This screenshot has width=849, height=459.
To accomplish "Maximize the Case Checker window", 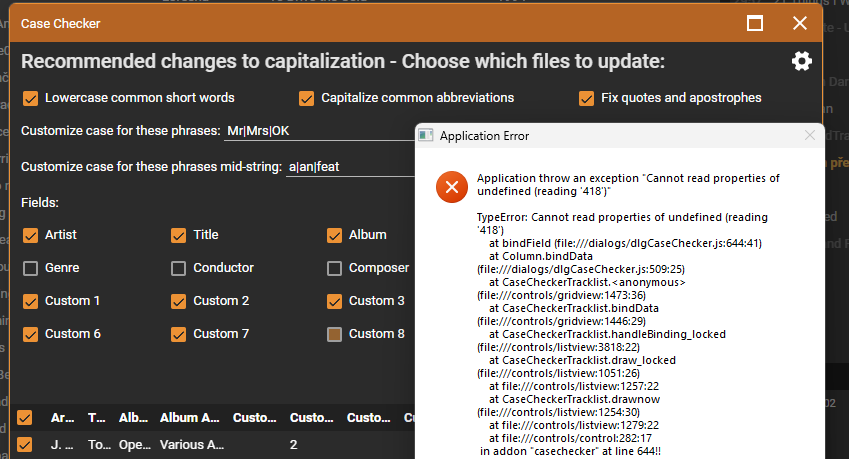I will click(x=755, y=23).
